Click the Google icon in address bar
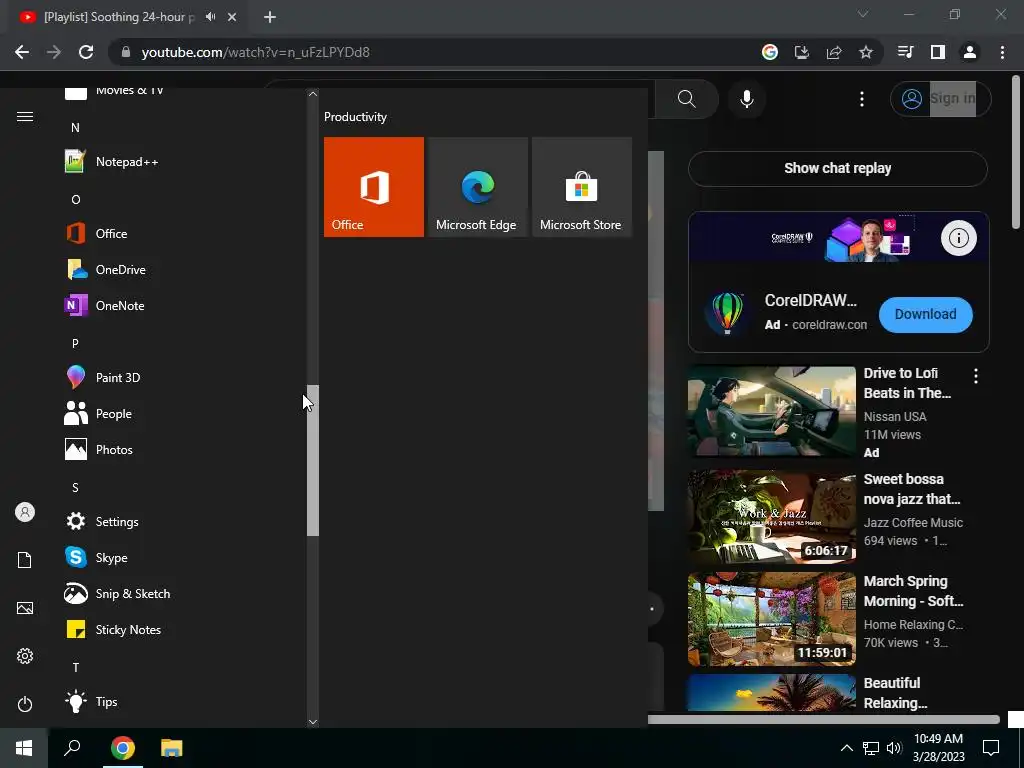 click(x=770, y=52)
